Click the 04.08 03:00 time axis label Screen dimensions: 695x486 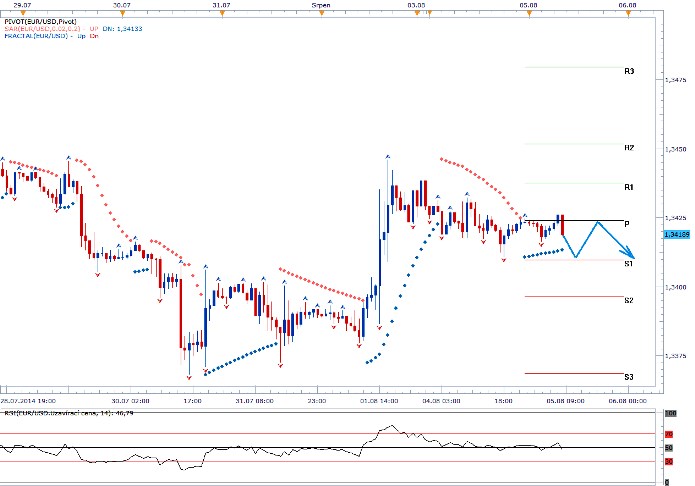(441, 401)
